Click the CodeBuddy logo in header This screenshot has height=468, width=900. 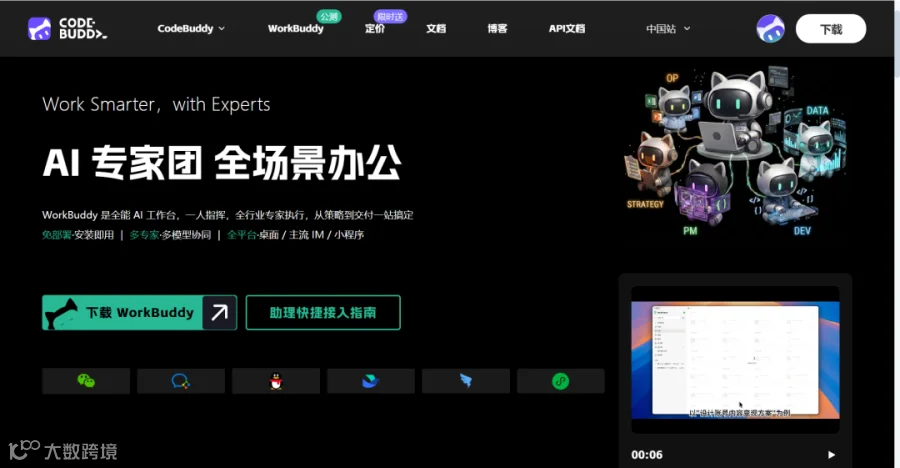click(x=67, y=28)
